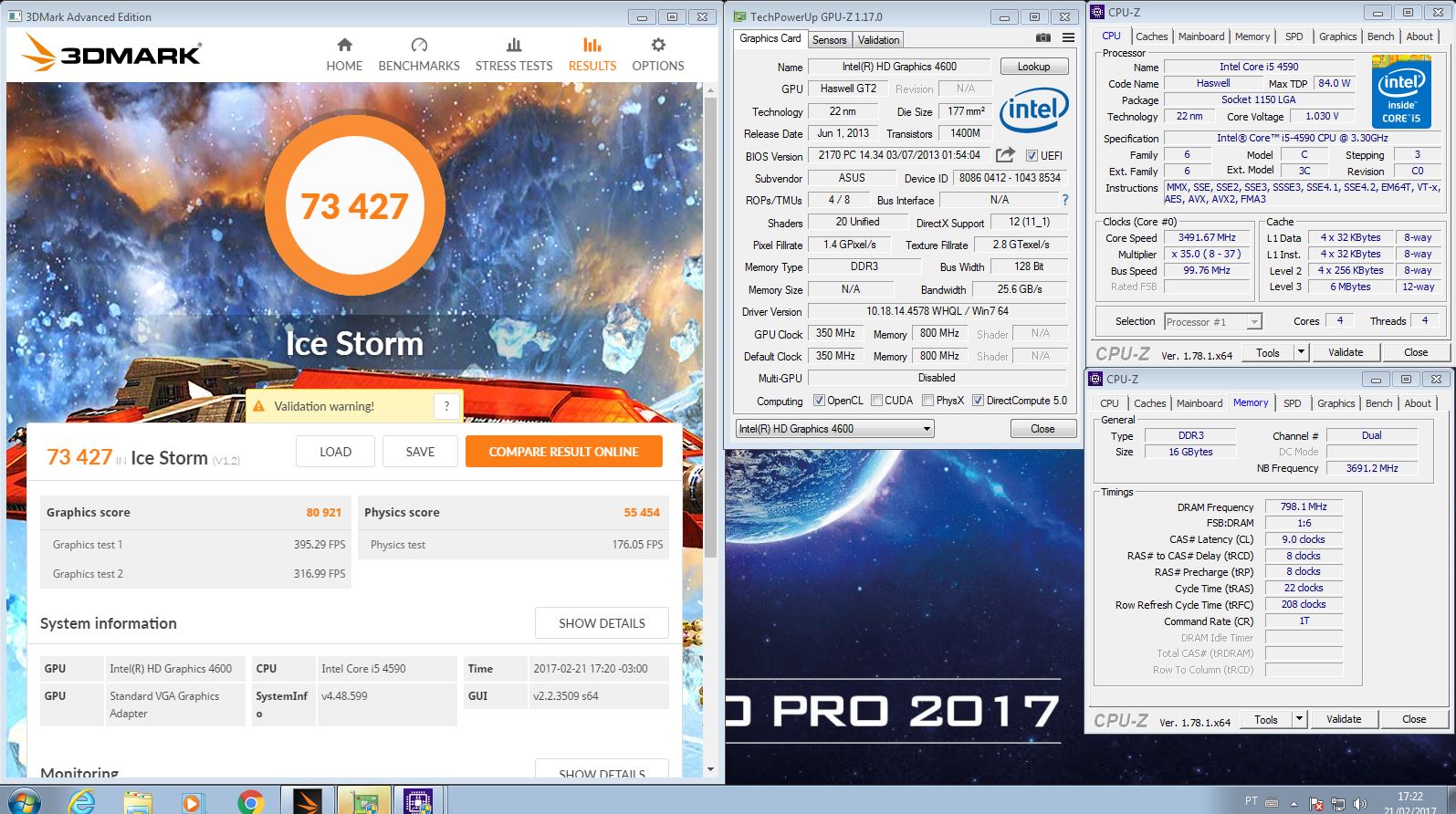The image size is (1456, 814).
Task: Click the LOAD button in 3DMark
Action: (335, 452)
